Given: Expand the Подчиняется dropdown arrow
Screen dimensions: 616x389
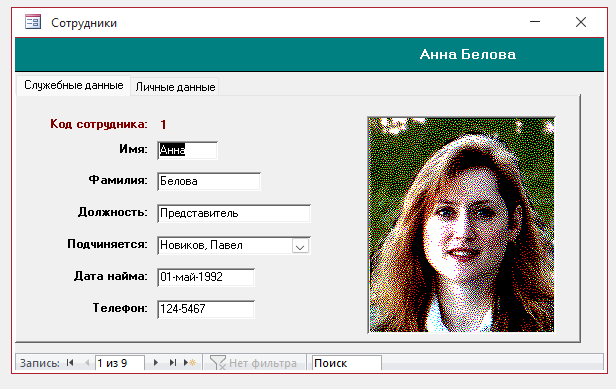Looking at the screenshot, I should [x=301, y=246].
